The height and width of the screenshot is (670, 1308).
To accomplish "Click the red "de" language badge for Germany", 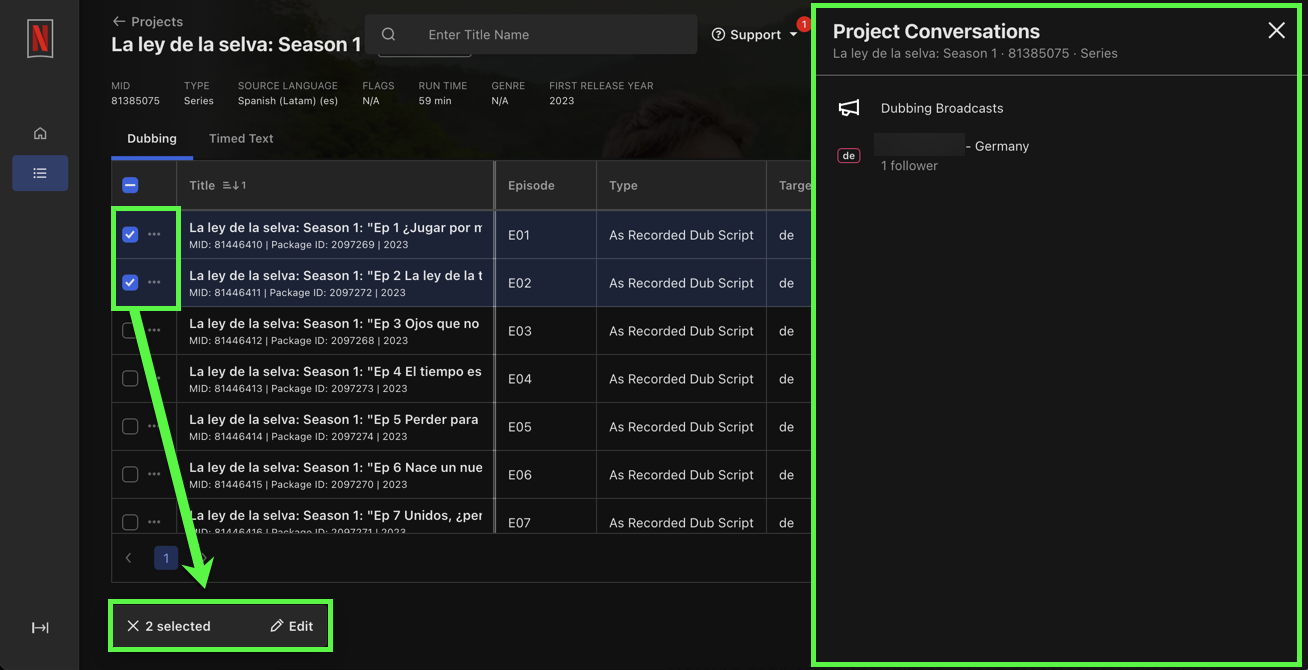I will pyautogui.click(x=849, y=155).
